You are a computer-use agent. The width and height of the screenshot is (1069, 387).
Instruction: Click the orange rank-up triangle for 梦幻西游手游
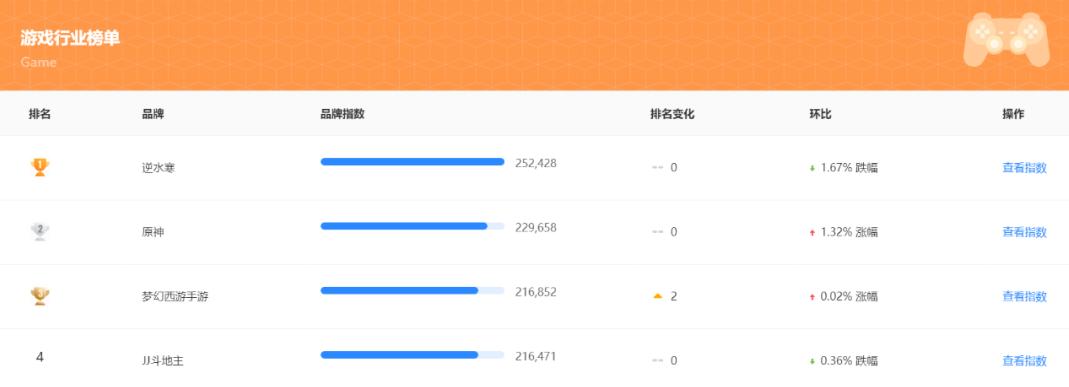658,296
